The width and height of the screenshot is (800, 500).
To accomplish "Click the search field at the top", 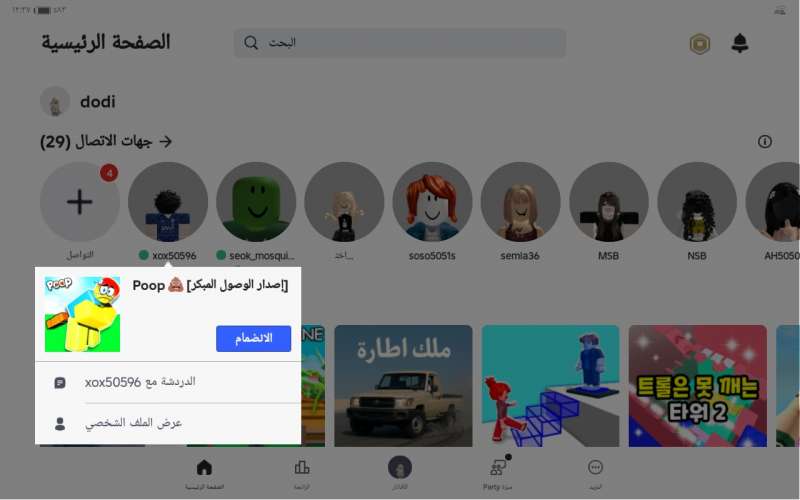I will pos(399,43).
